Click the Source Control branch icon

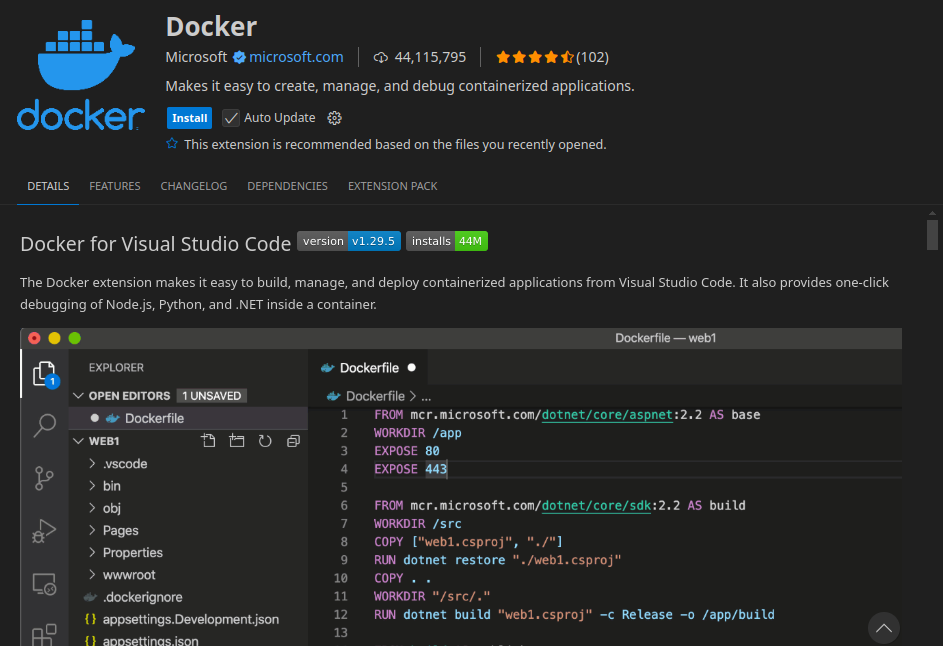[x=44, y=478]
